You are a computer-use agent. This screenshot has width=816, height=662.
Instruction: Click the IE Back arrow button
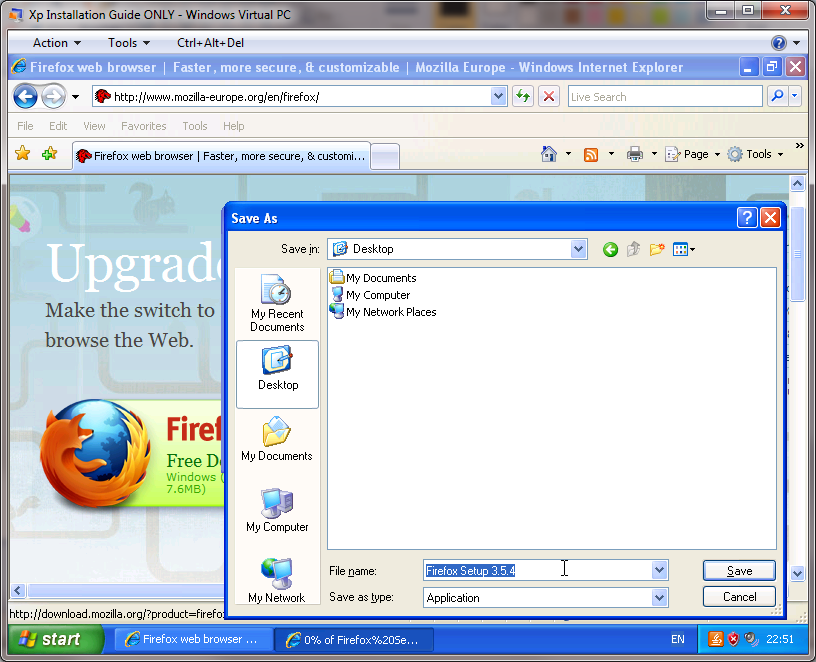point(25,96)
